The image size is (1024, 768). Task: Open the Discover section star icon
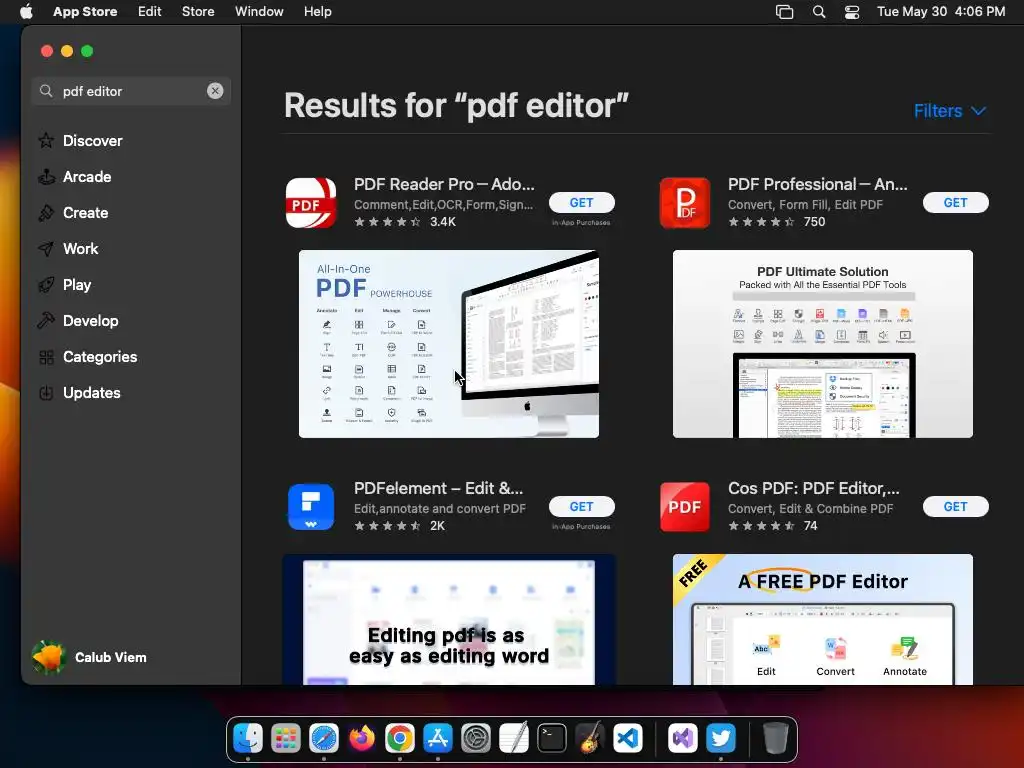coord(46,140)
